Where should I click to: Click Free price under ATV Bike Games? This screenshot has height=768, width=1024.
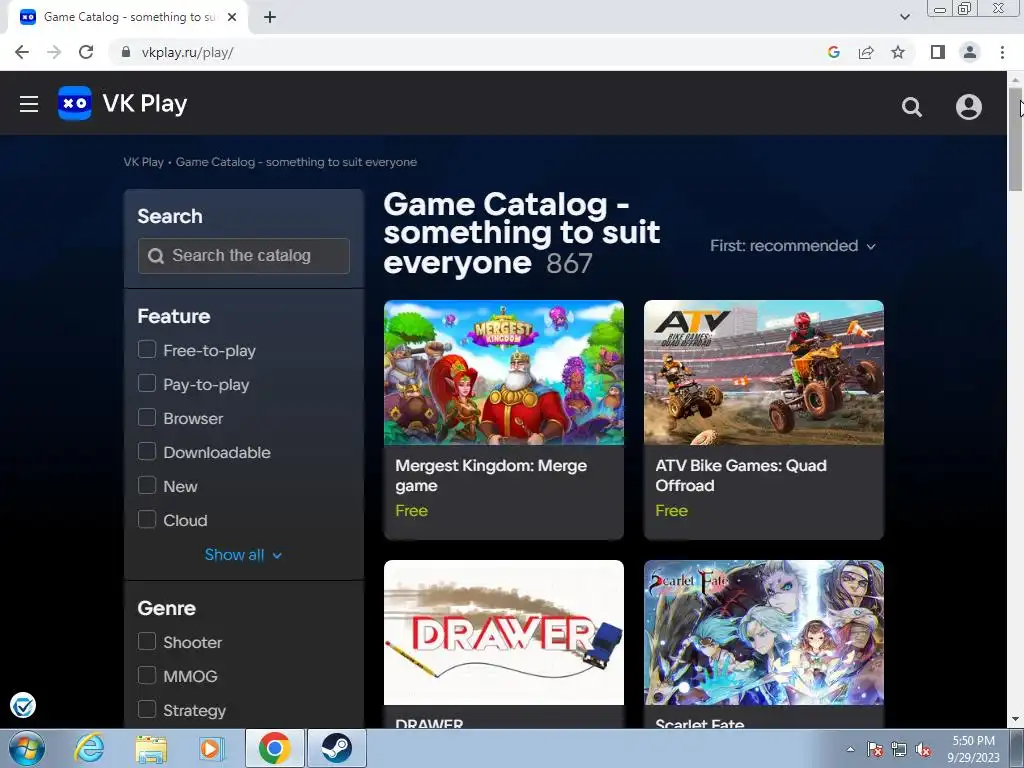[671, 511]
